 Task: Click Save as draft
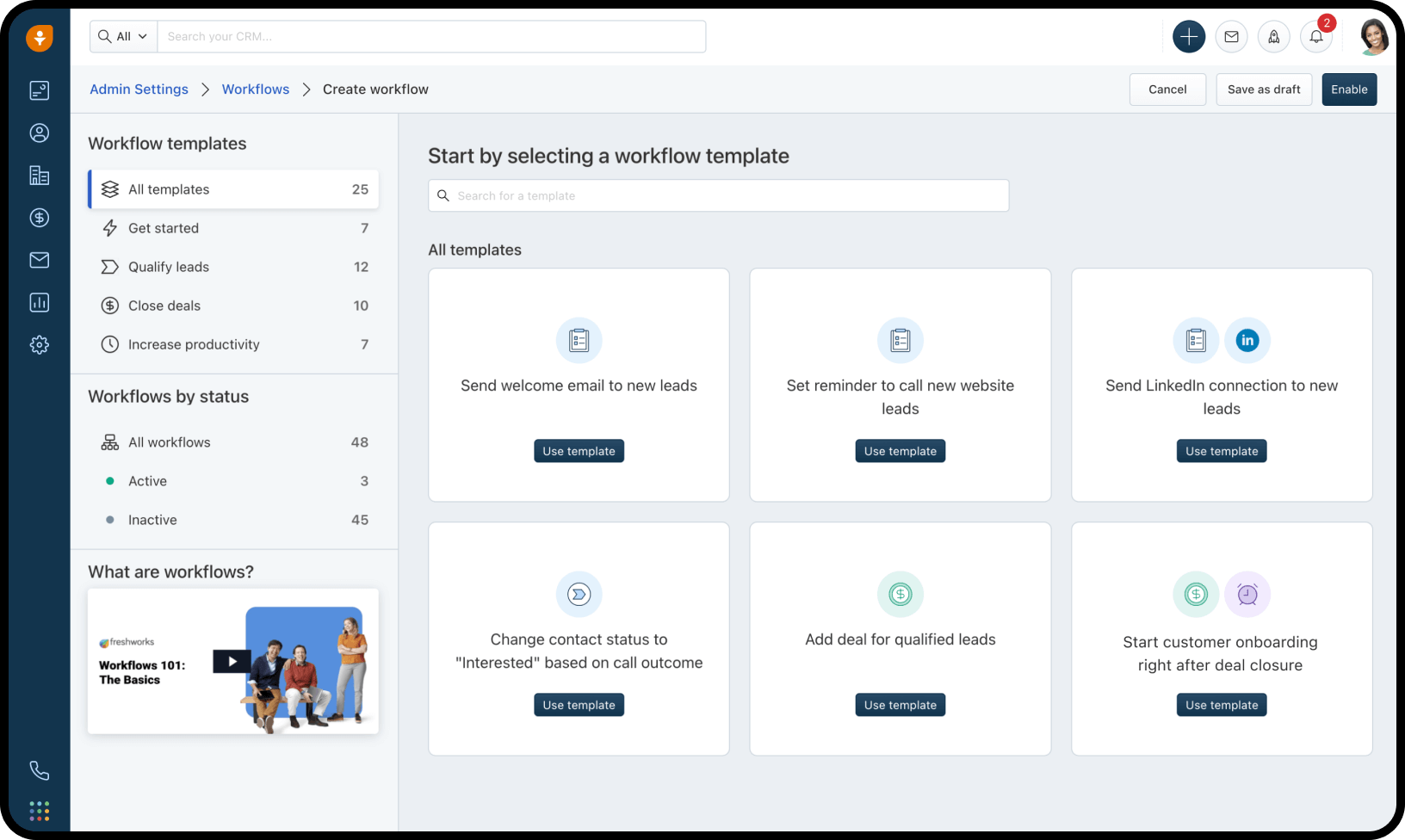tap(1263, 90)
